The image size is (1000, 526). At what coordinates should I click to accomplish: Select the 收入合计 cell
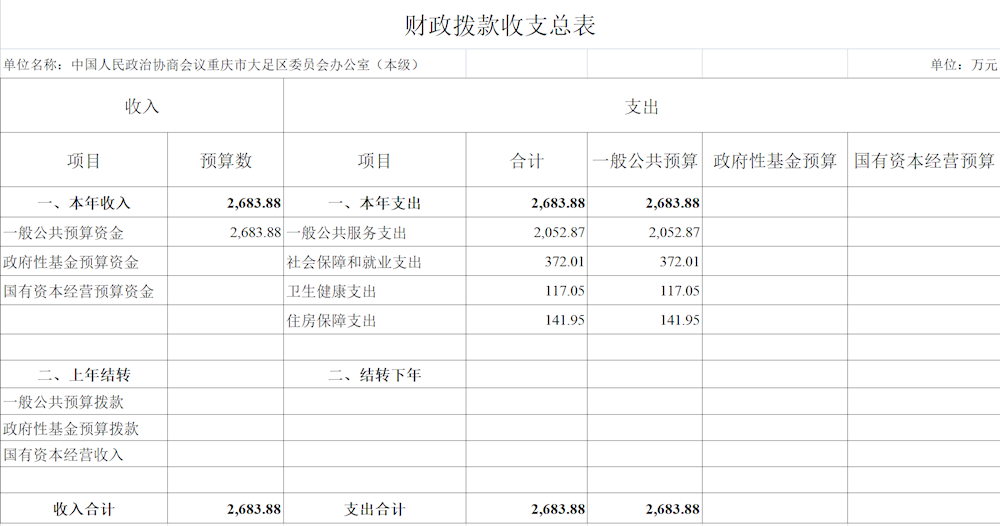[x=84, y=509]
